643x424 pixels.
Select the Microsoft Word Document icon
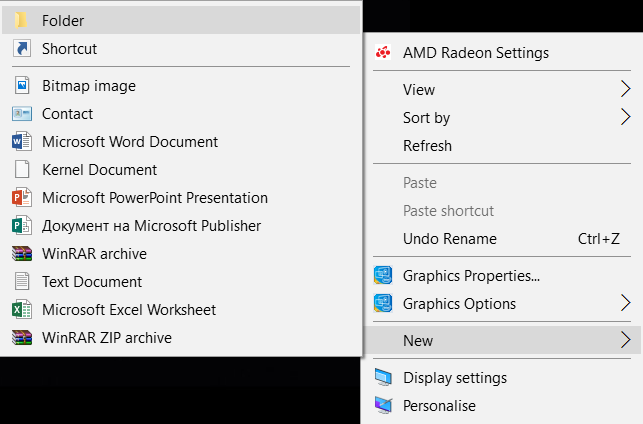(22, 141)
